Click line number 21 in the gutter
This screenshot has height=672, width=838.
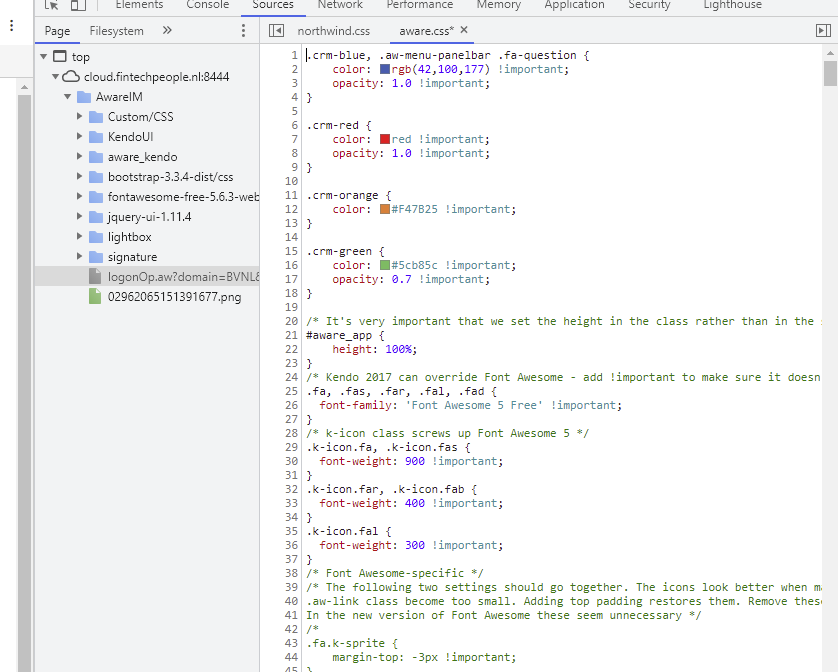[291, 335]
